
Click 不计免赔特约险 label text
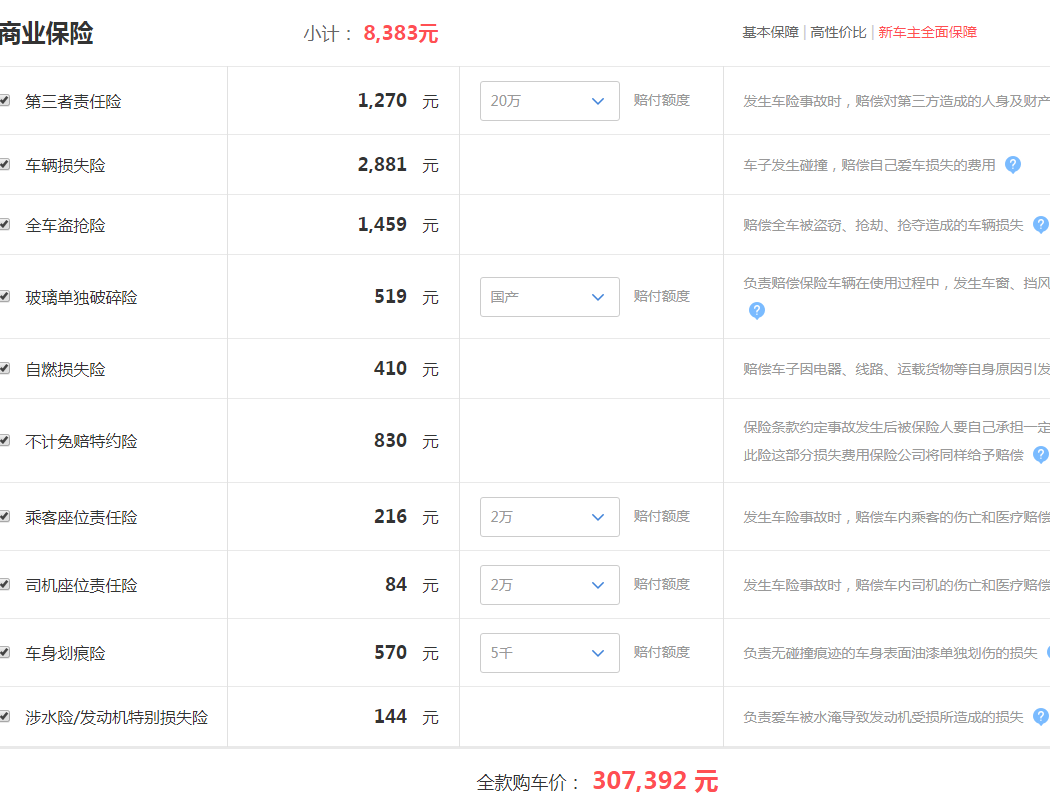[82, 441]
